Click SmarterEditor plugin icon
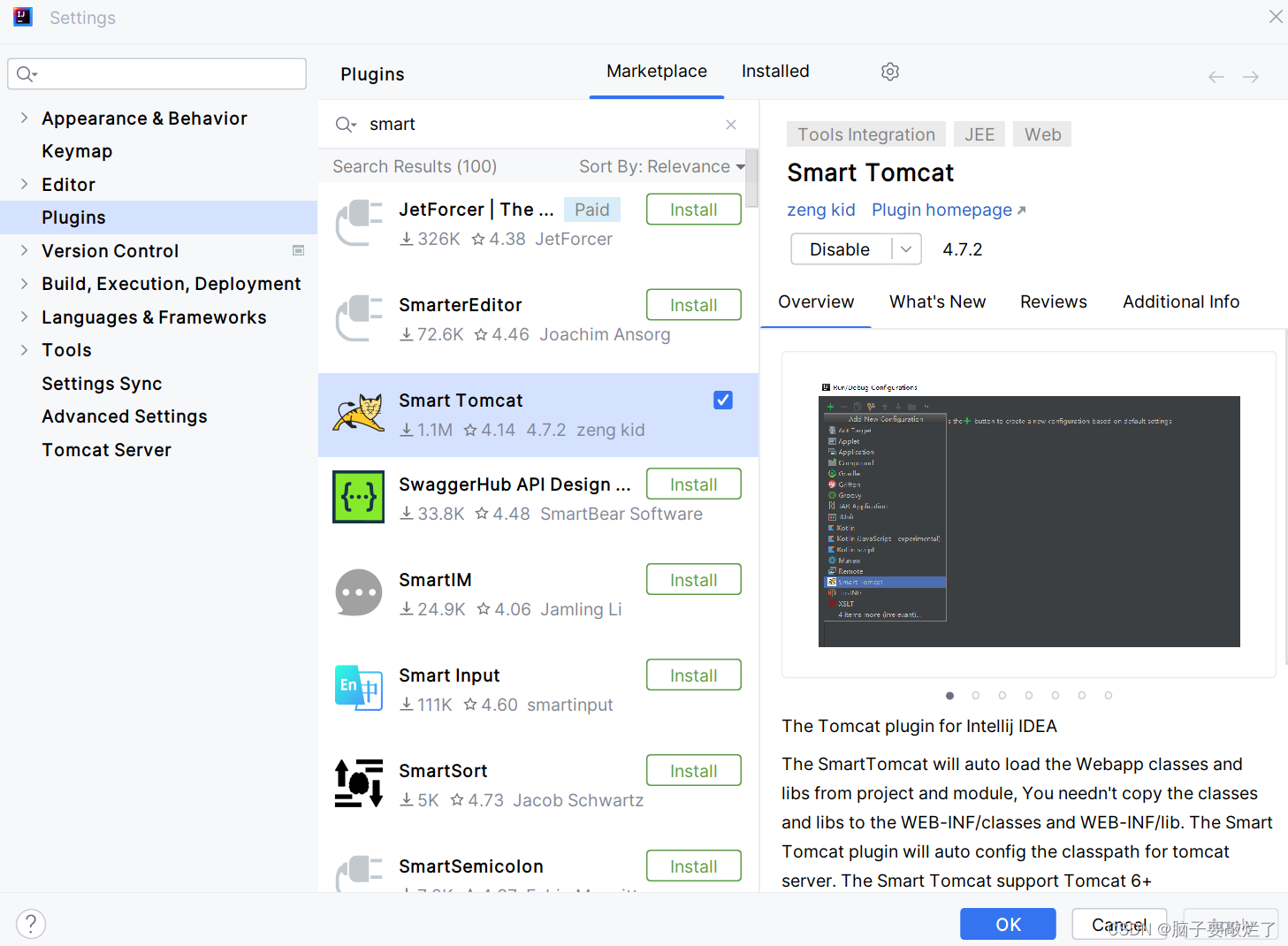The height and width of the screenshot is (946, 1288). tap(359, 319)
